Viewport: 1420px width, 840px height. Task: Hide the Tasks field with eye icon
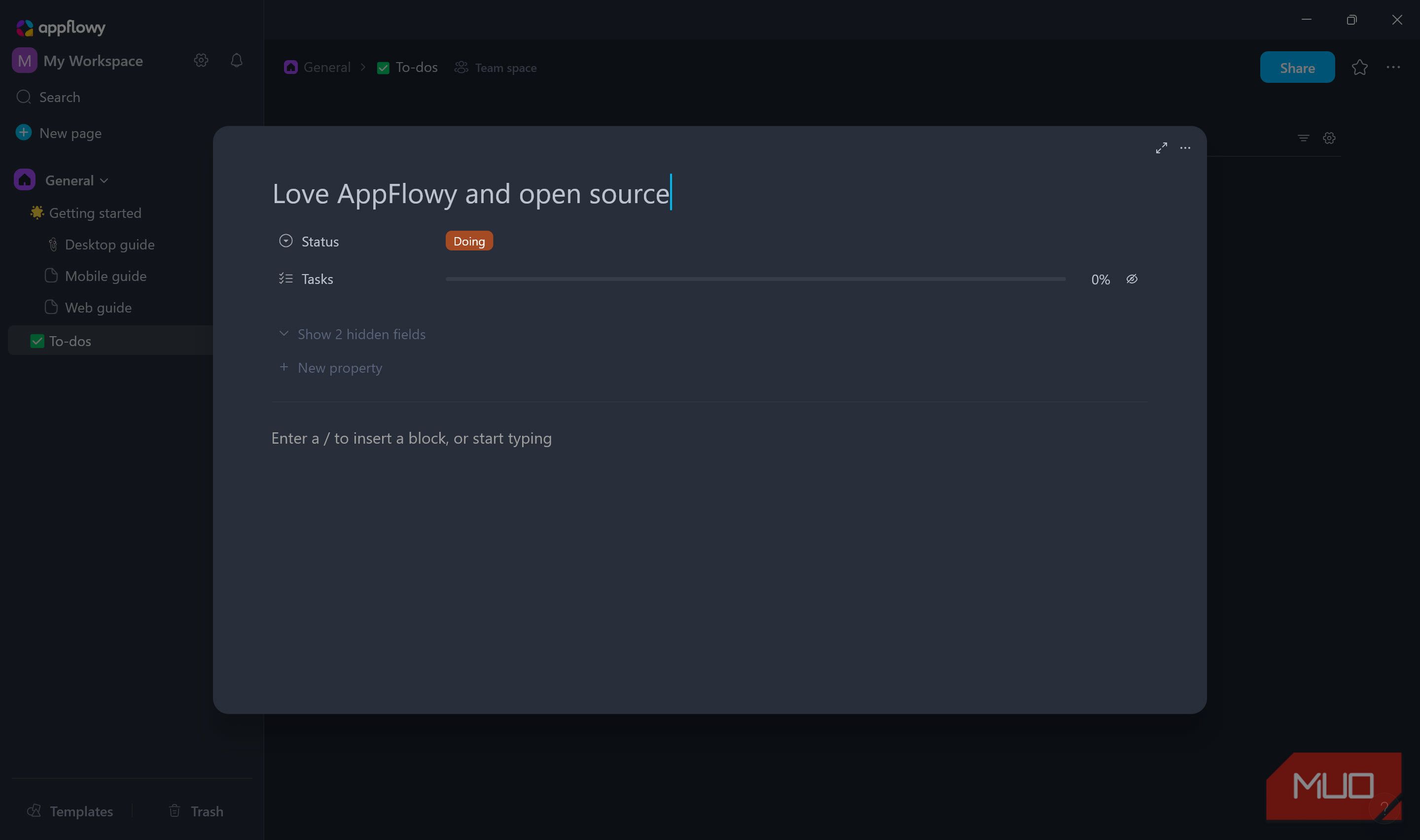pyautogui.click(x=1132, y=279)
